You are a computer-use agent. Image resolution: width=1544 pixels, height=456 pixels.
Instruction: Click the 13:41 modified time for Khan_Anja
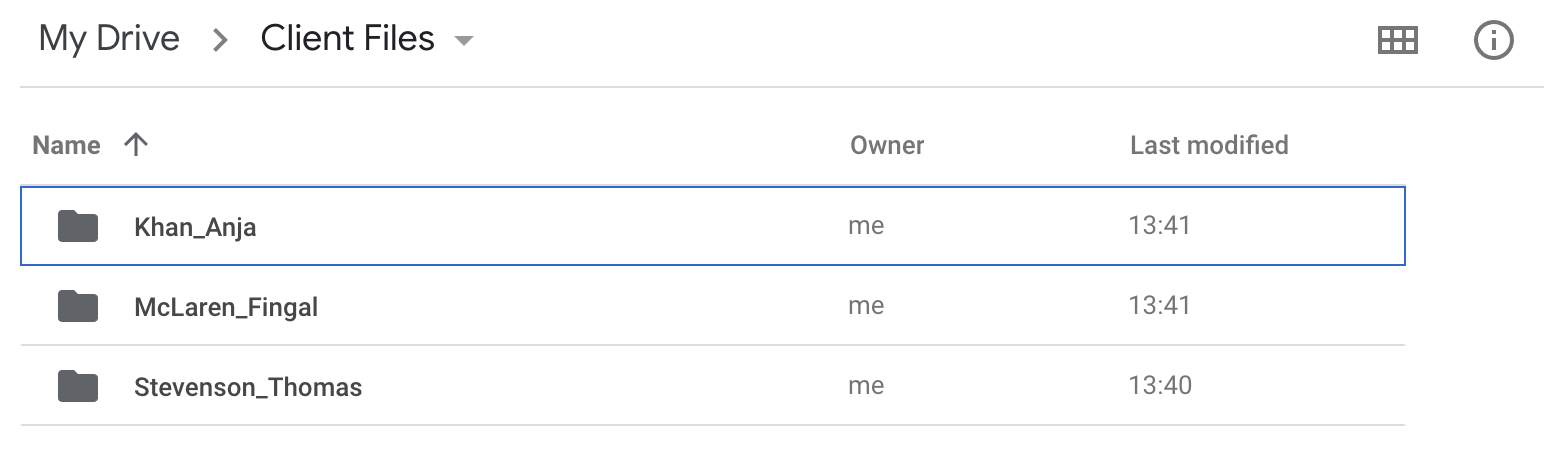coord(1160,226)
